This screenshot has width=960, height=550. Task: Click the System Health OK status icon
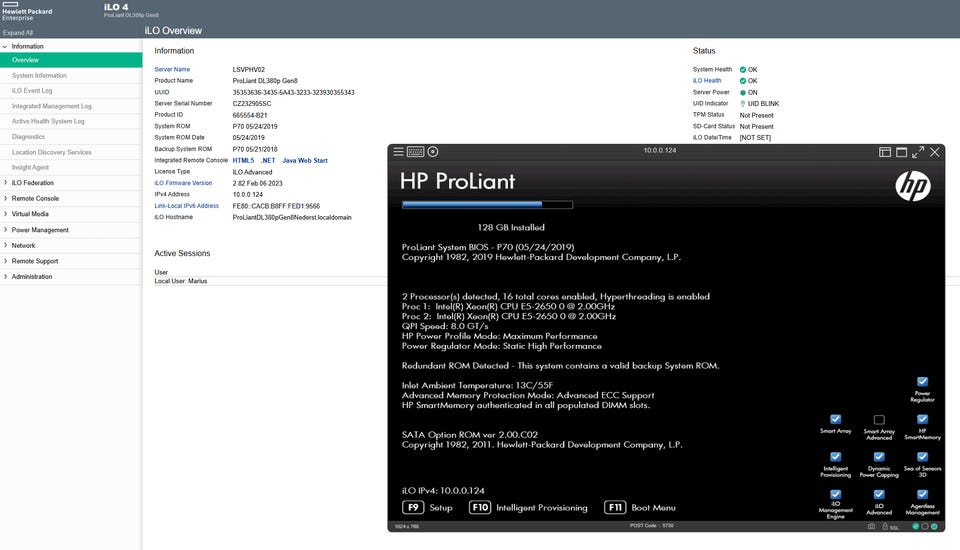pyautogui.click(x=743, y=70)
